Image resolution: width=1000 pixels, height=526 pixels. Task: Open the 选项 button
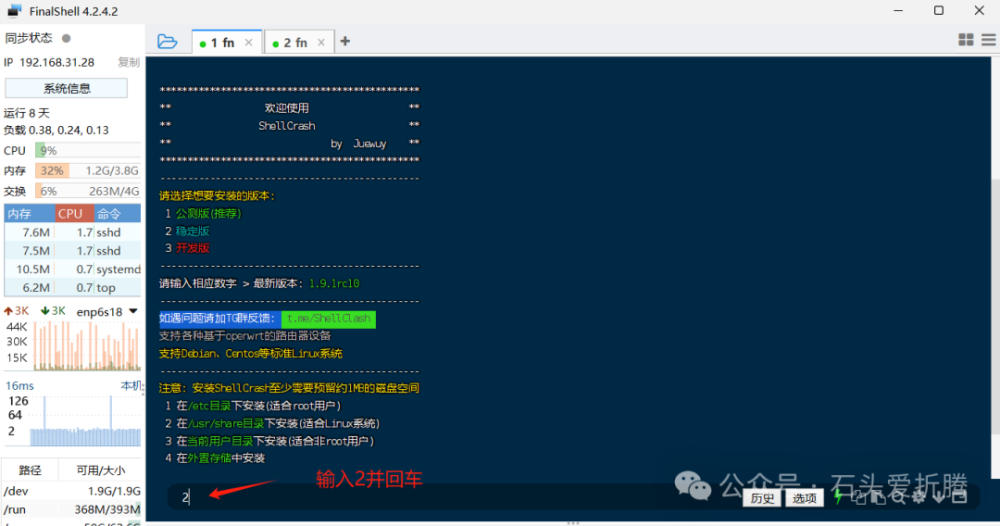click(x=804, y=499)
